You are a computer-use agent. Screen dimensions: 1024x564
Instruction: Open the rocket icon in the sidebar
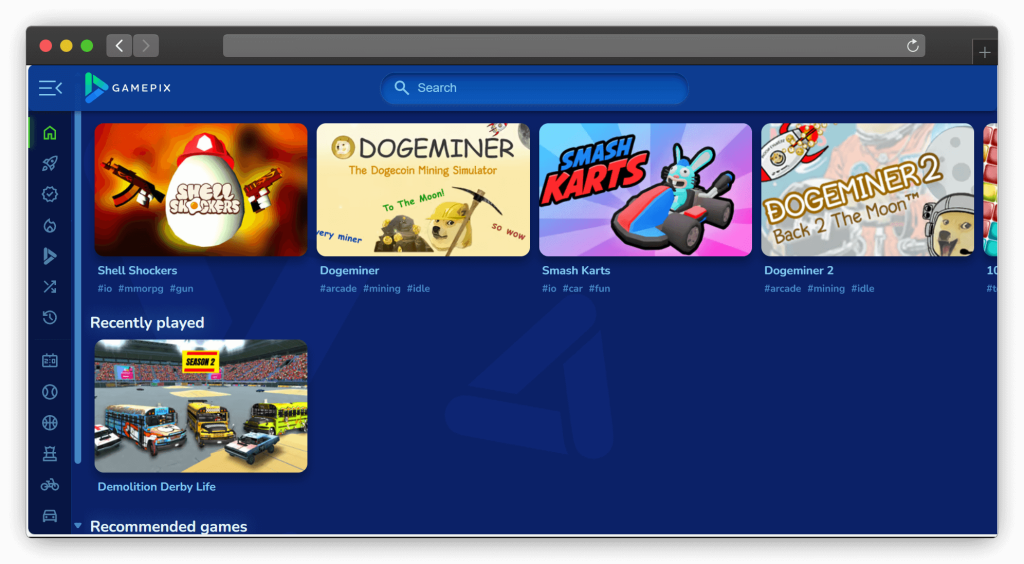tap(50, 164)
